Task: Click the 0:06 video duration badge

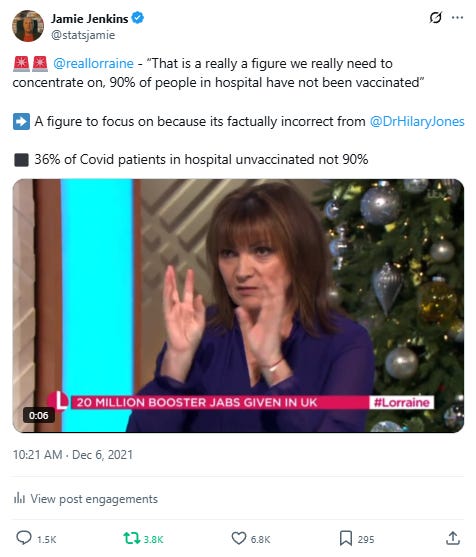Action: click(x=39, y=415)
